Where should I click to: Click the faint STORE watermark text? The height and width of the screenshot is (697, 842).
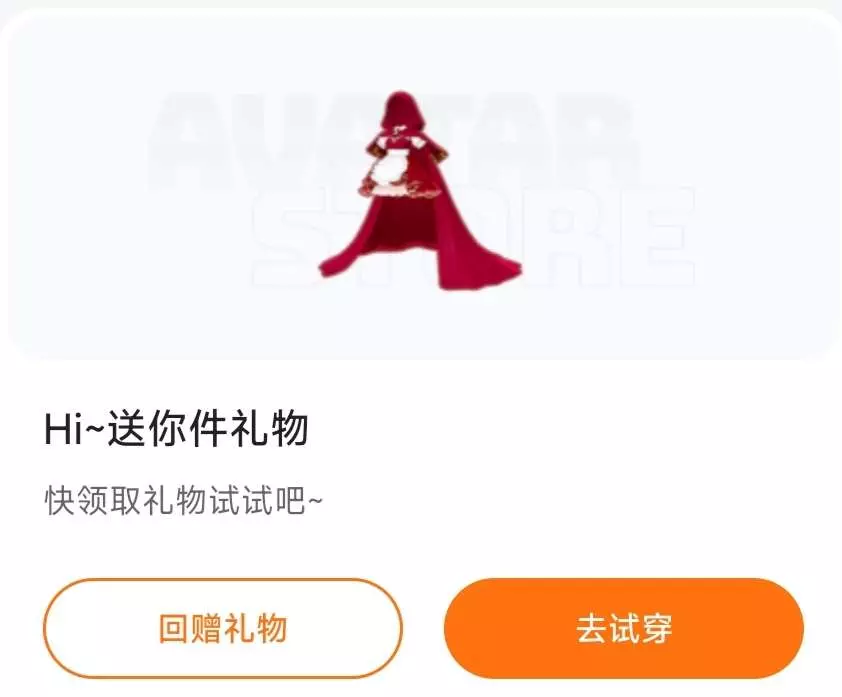(473, 239)
